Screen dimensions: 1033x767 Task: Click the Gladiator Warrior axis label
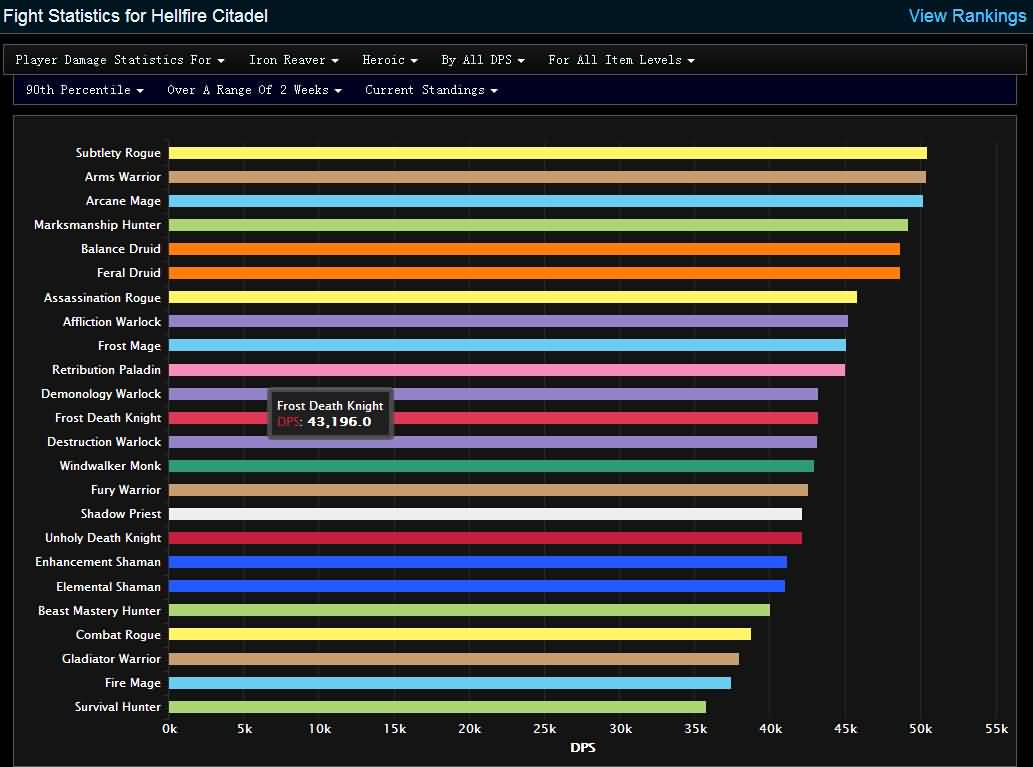pos(111,658)
